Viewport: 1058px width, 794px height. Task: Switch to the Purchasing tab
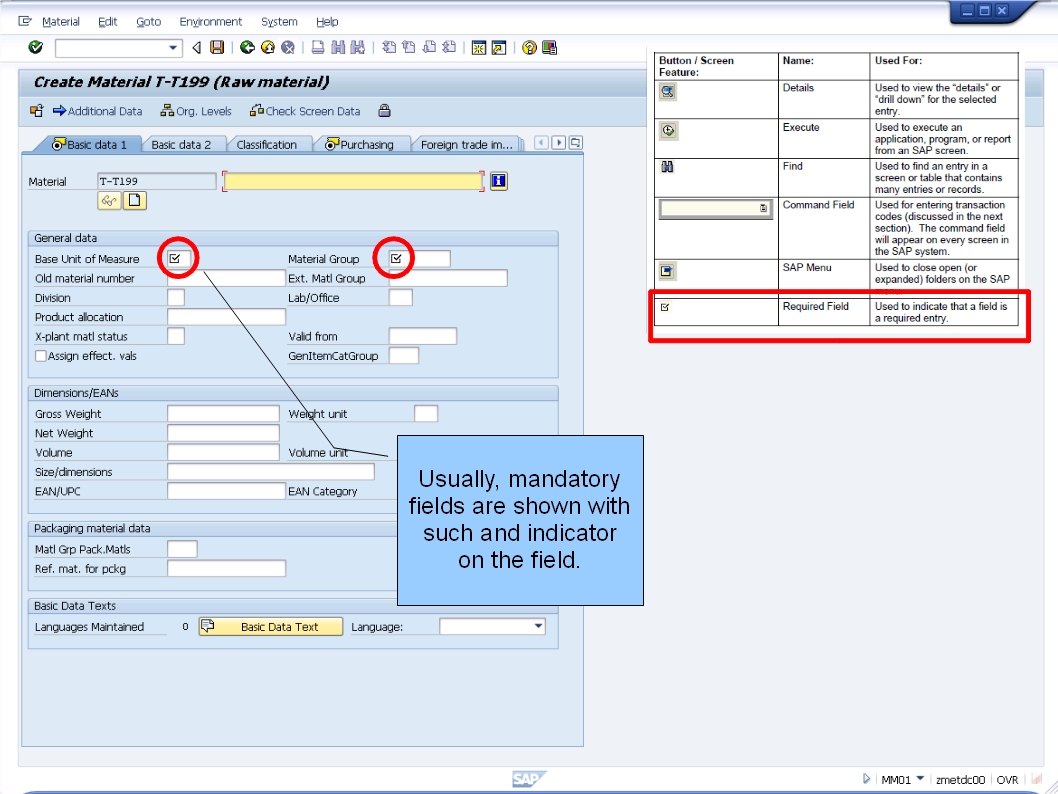click(362, 143)
